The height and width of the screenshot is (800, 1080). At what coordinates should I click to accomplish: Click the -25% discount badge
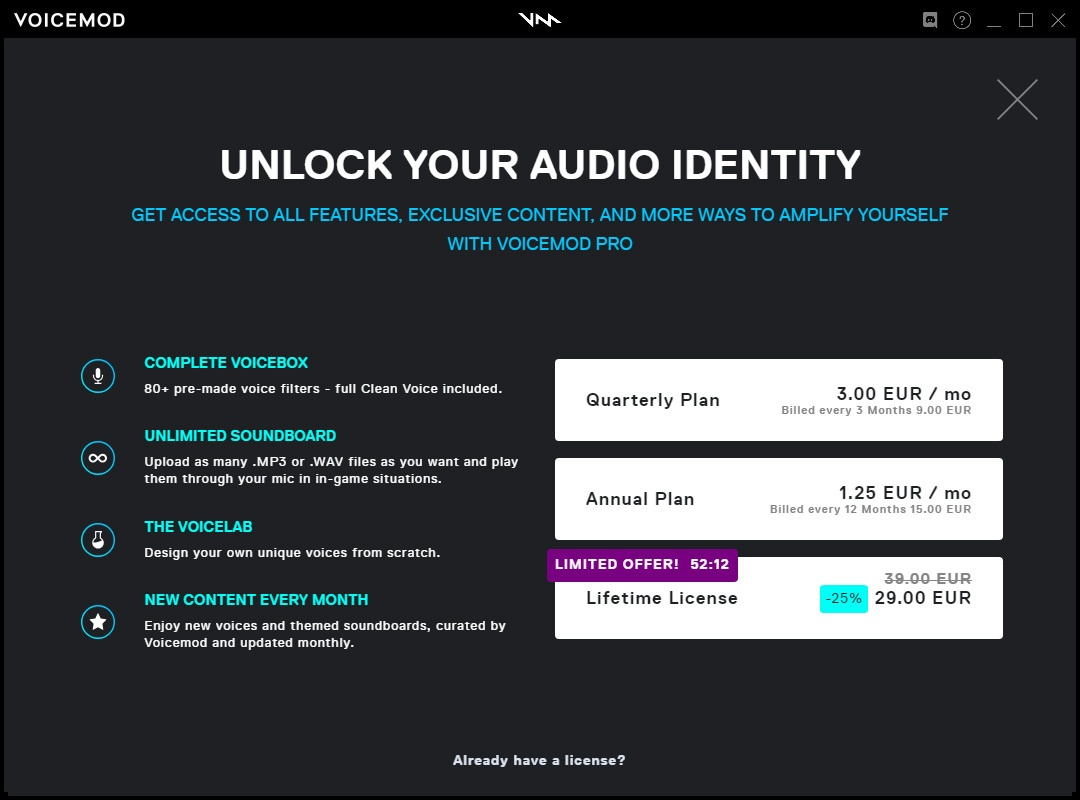click(x=844, y=599)
